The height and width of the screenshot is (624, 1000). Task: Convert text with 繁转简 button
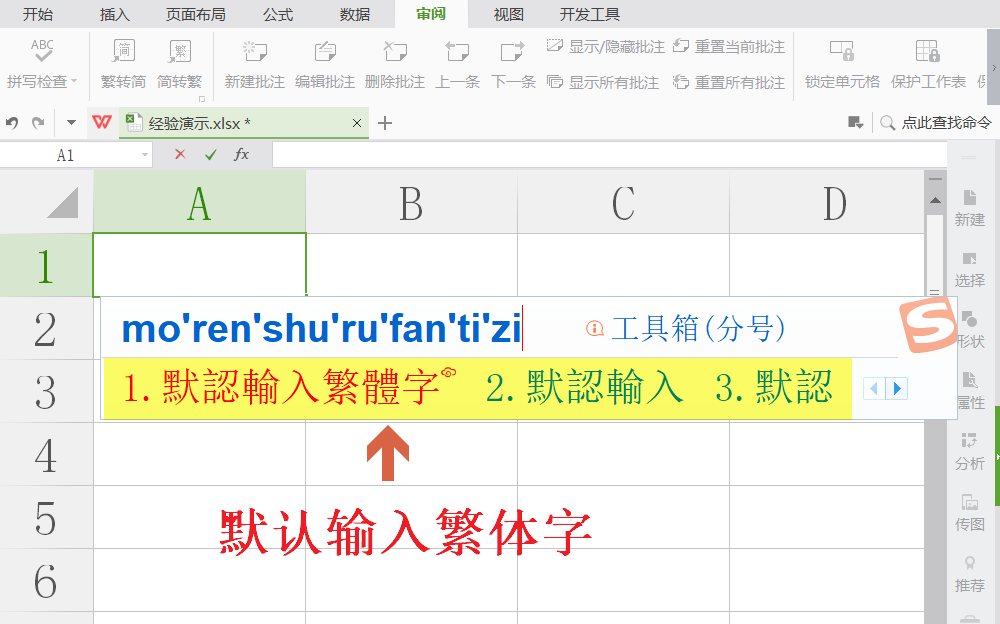tap(123, 63)
